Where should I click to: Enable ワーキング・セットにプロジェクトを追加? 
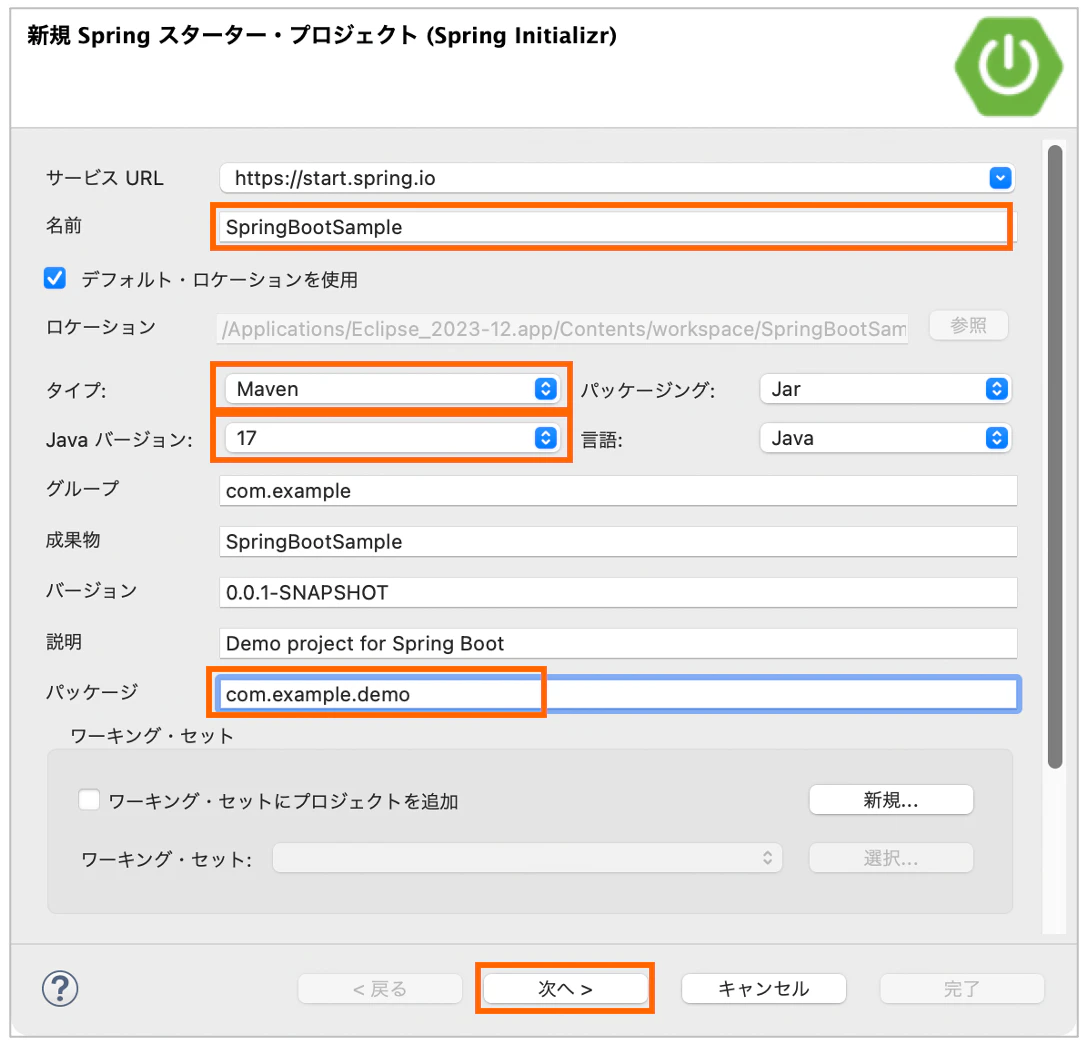tap(89, 799)
